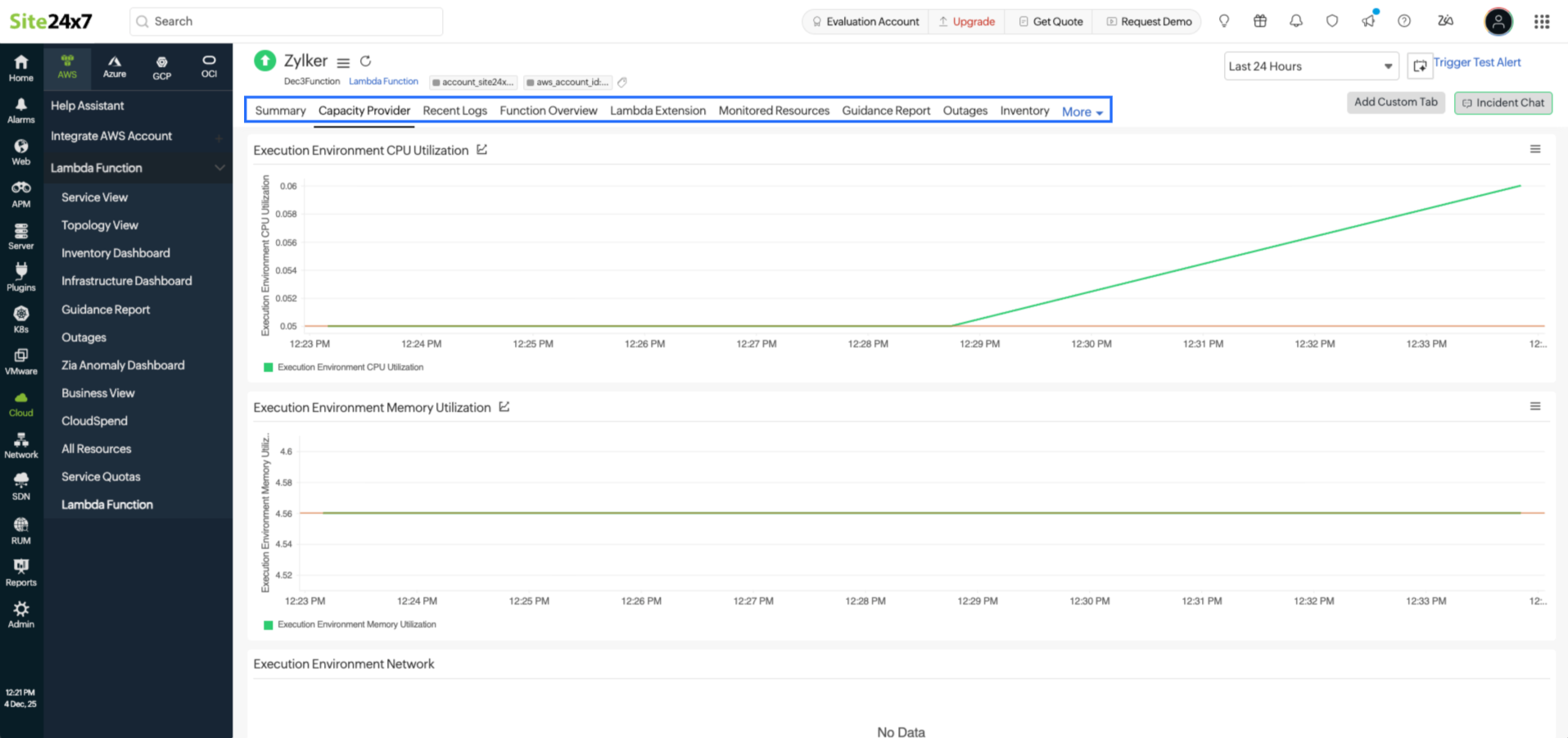
Task: Click the refresh icon beside Zylker
Action: point(366,61)
